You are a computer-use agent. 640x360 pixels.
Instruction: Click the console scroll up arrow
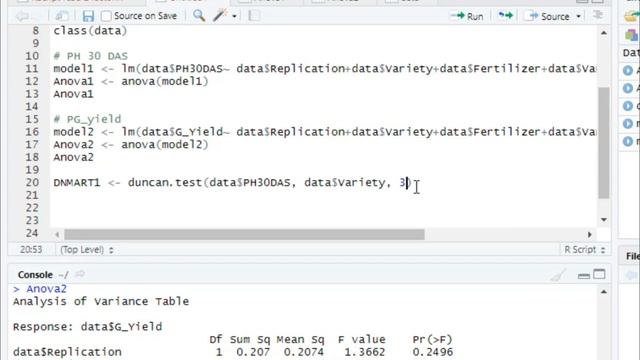coord(604,292)
